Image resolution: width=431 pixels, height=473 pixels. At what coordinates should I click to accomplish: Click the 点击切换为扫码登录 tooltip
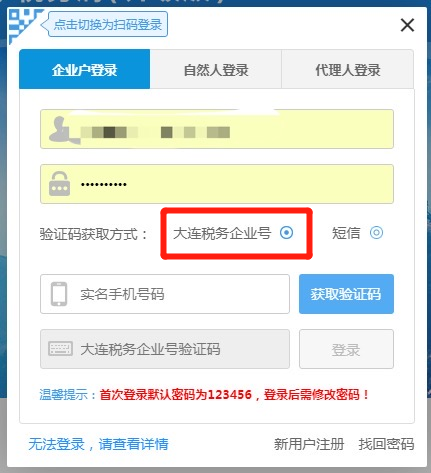pos(107,24)
